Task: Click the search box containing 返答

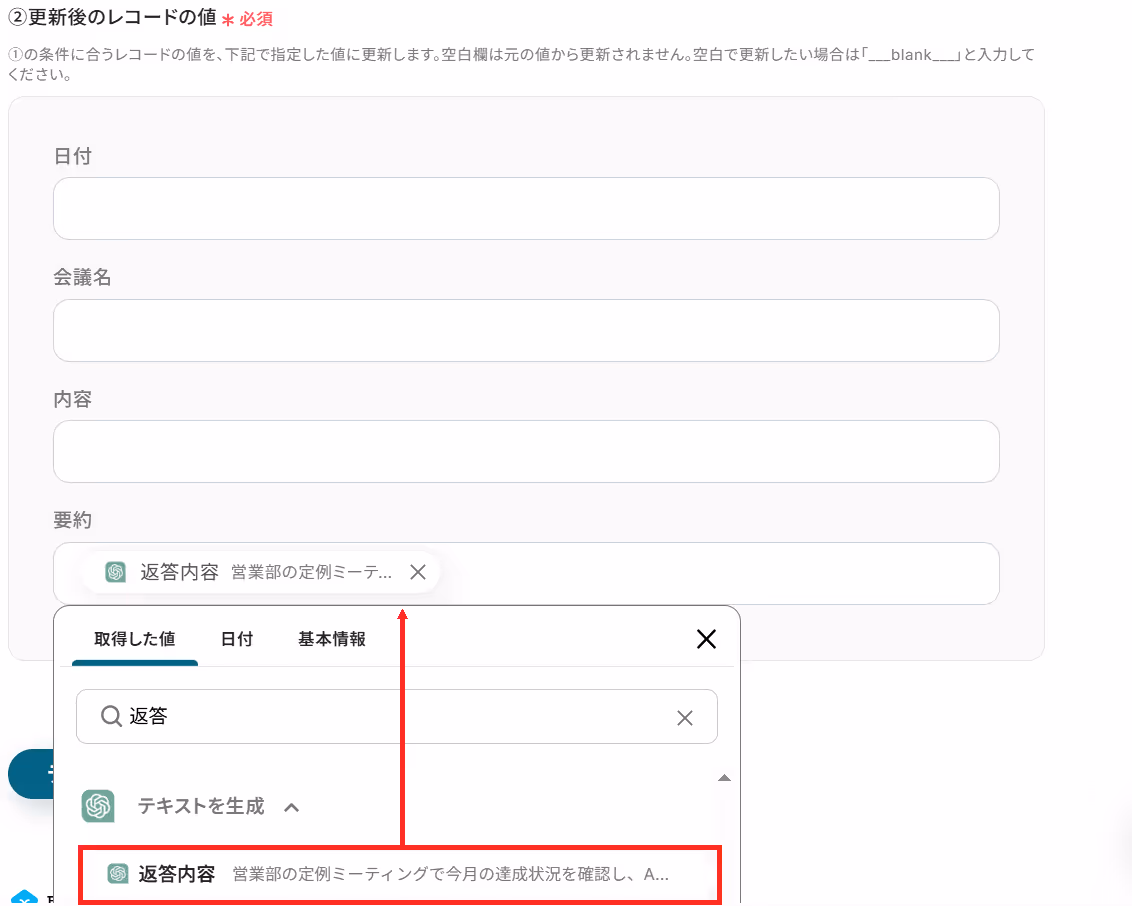Action: (x=397, y=717)
